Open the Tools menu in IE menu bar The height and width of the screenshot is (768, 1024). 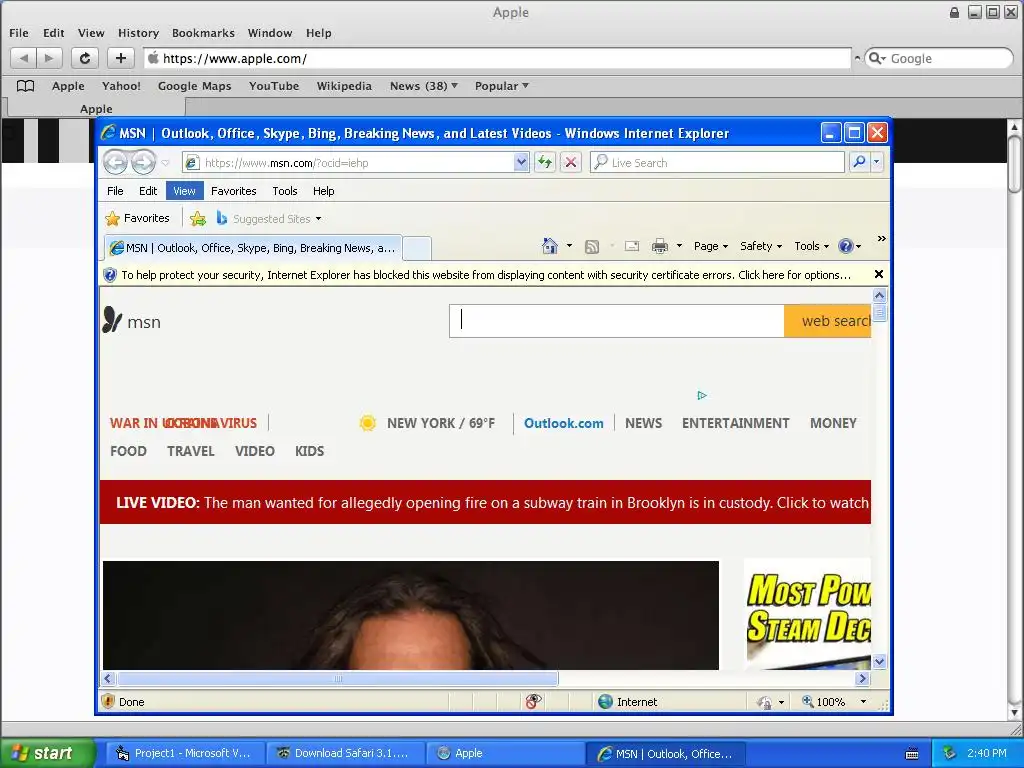pos(285,191)
